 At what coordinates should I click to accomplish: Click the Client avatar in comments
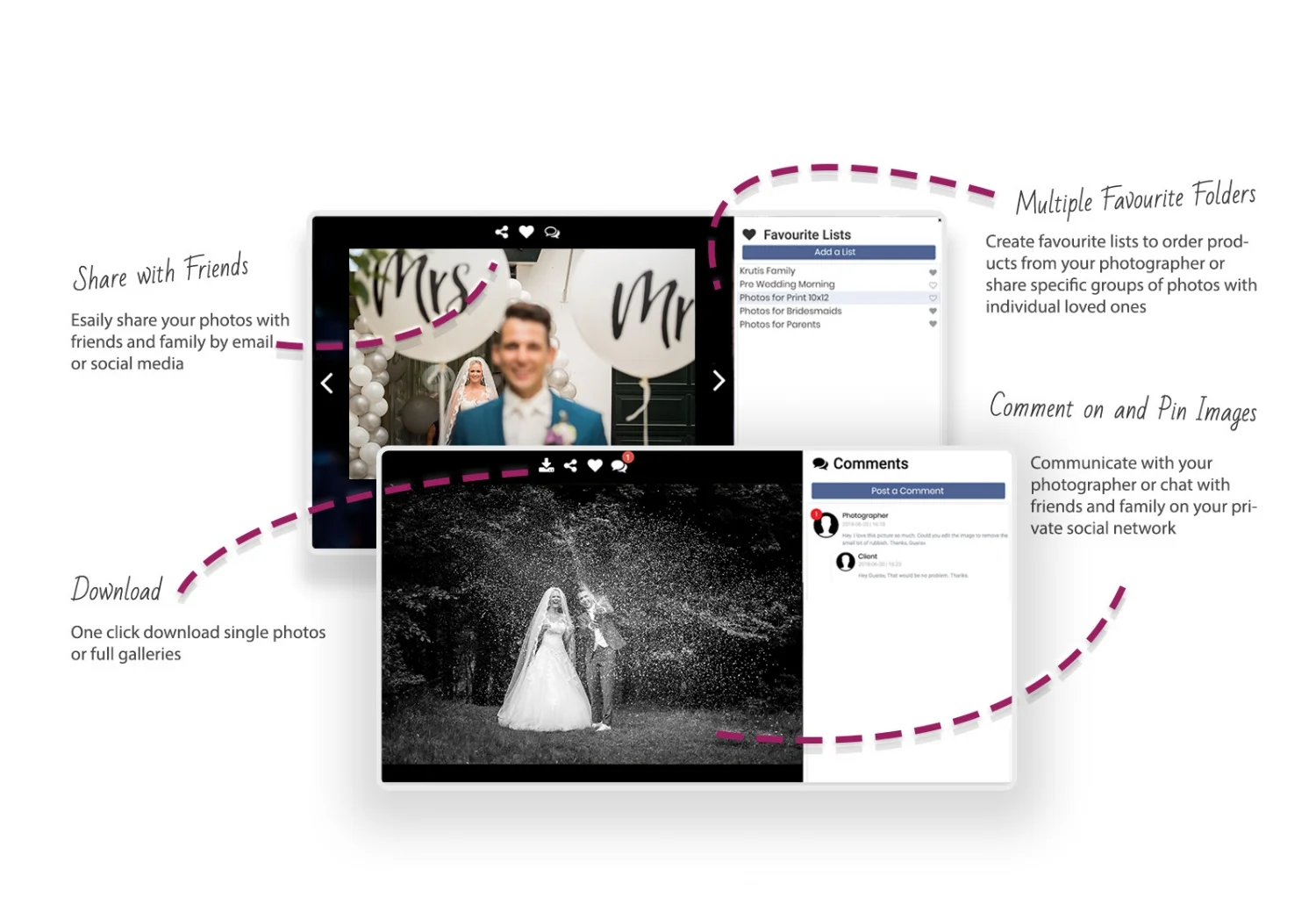(x=846, y=562)
